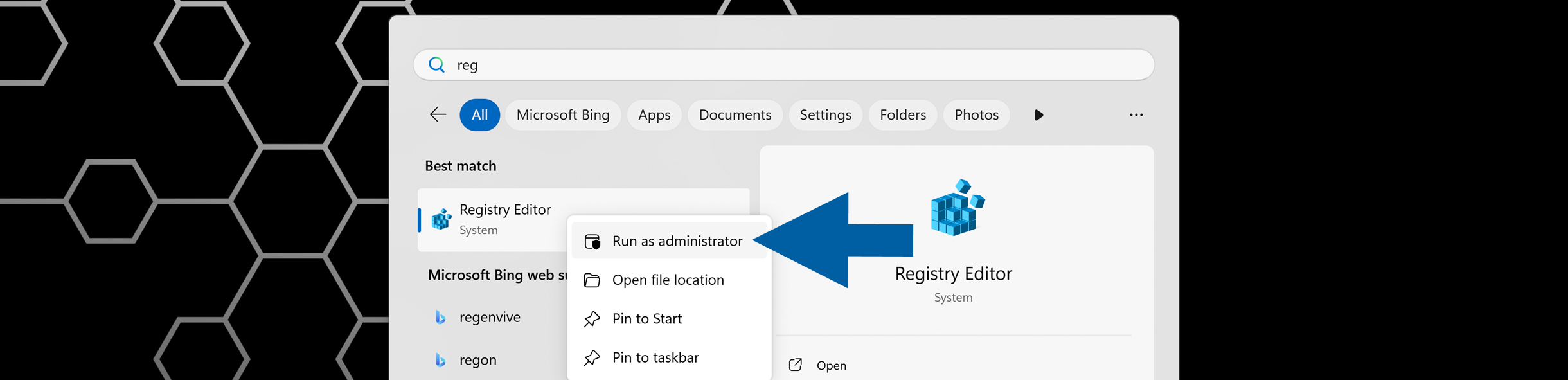Open the regenvive web suggestion

pos(490,318)
